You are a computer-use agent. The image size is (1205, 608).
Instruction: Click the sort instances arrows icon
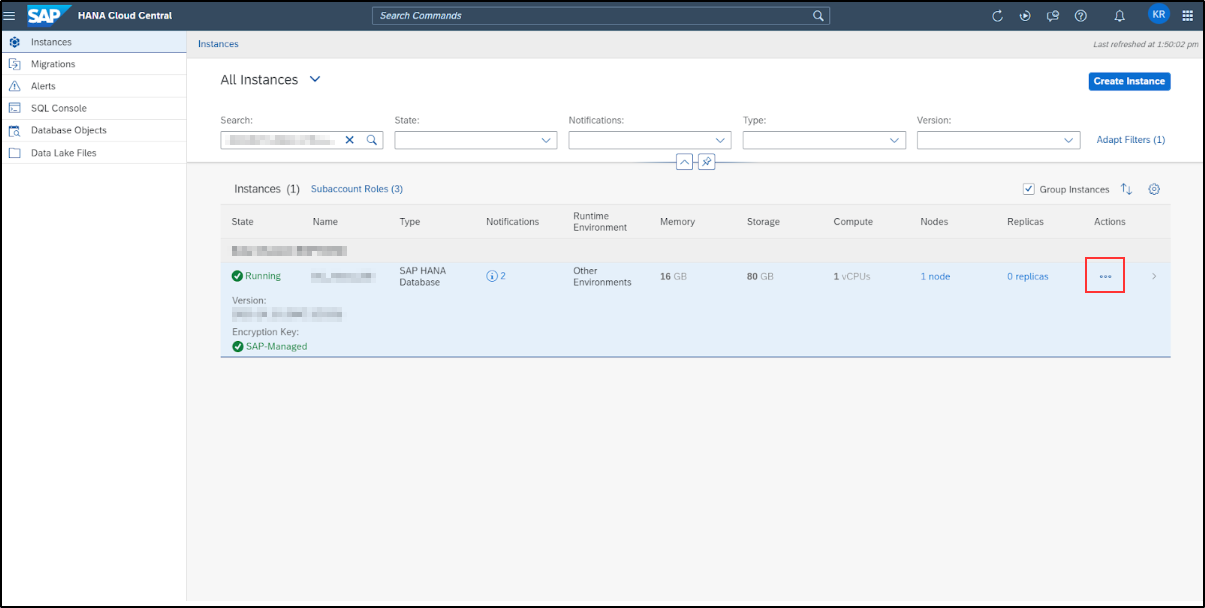pos(1127,189)
